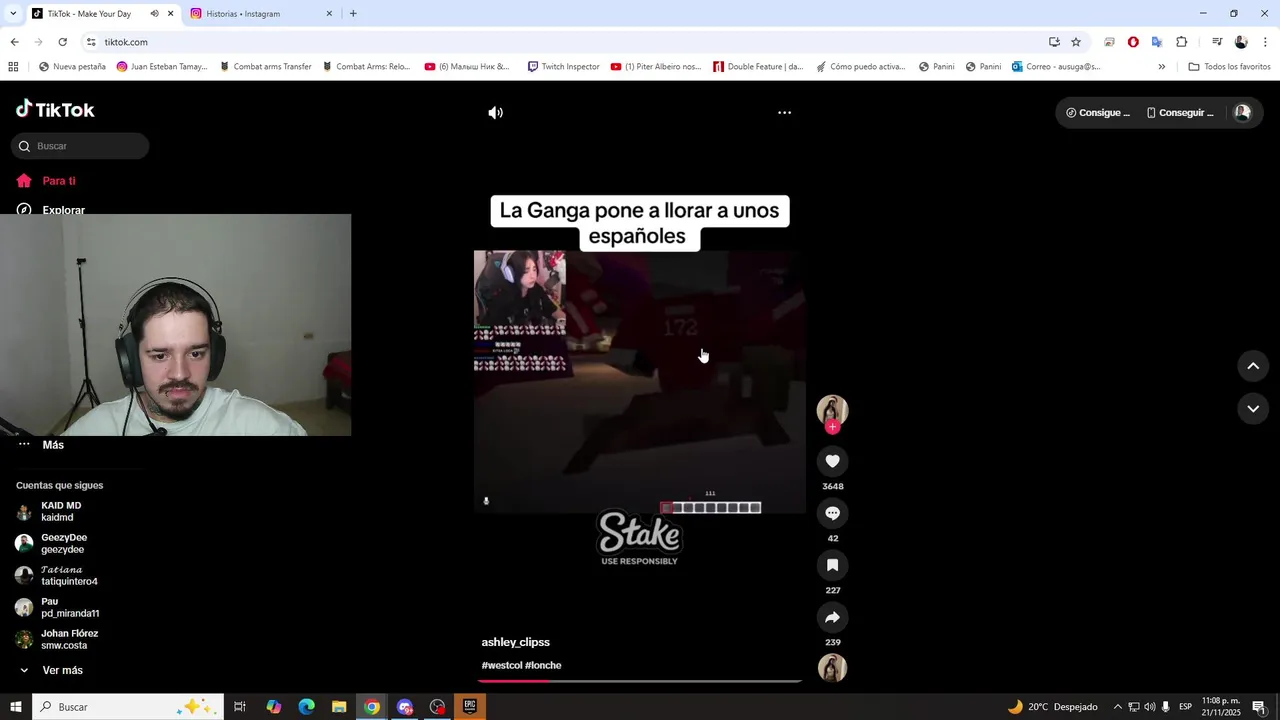
Task: Seek on the video progress bar
Action: click(640, 681)
